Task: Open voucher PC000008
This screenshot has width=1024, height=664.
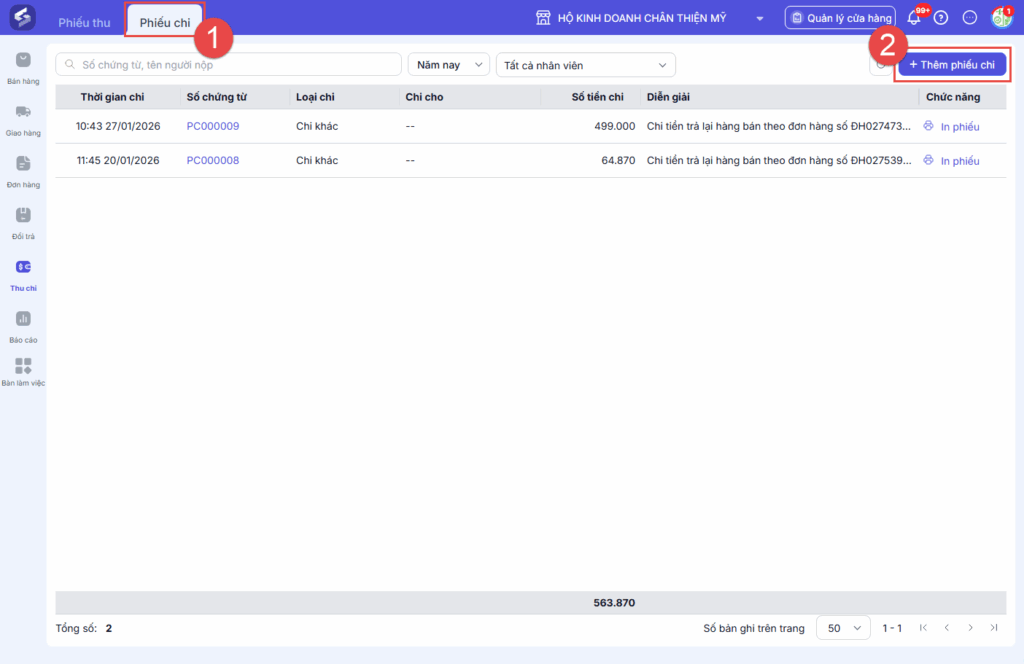Action: (x=213, y=160)
